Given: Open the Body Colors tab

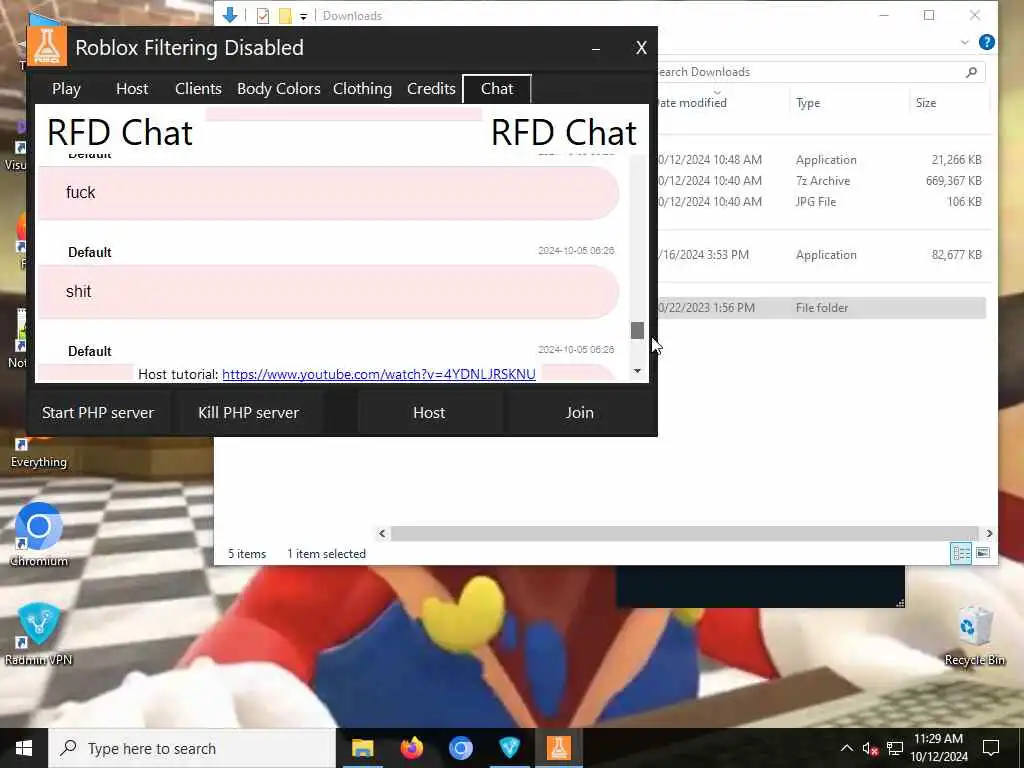Looking at the screenshot, I should (279, 89).
